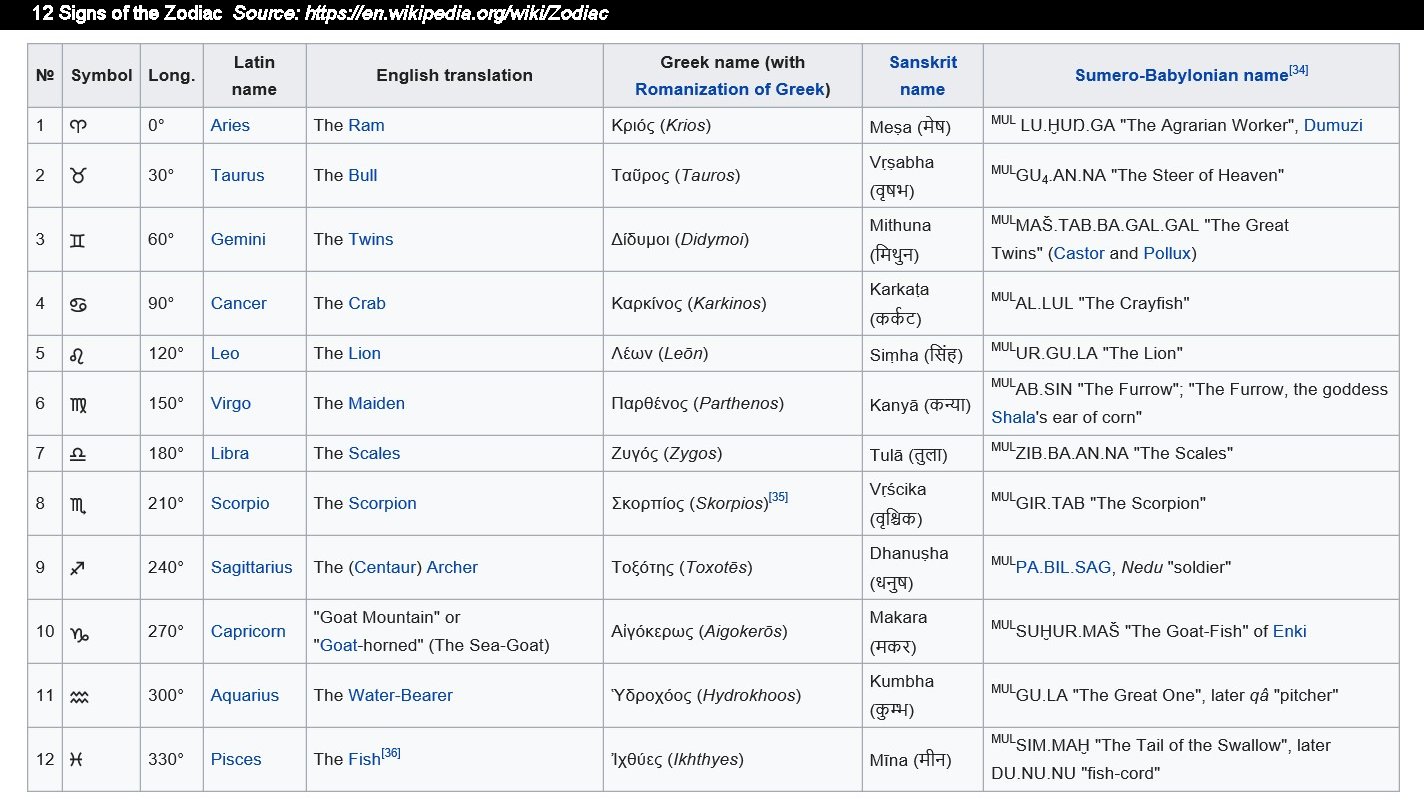Viewport: 1424px width, 804px height.
Task: Open the Pollux link
Action: click(x=1167, y=253)
